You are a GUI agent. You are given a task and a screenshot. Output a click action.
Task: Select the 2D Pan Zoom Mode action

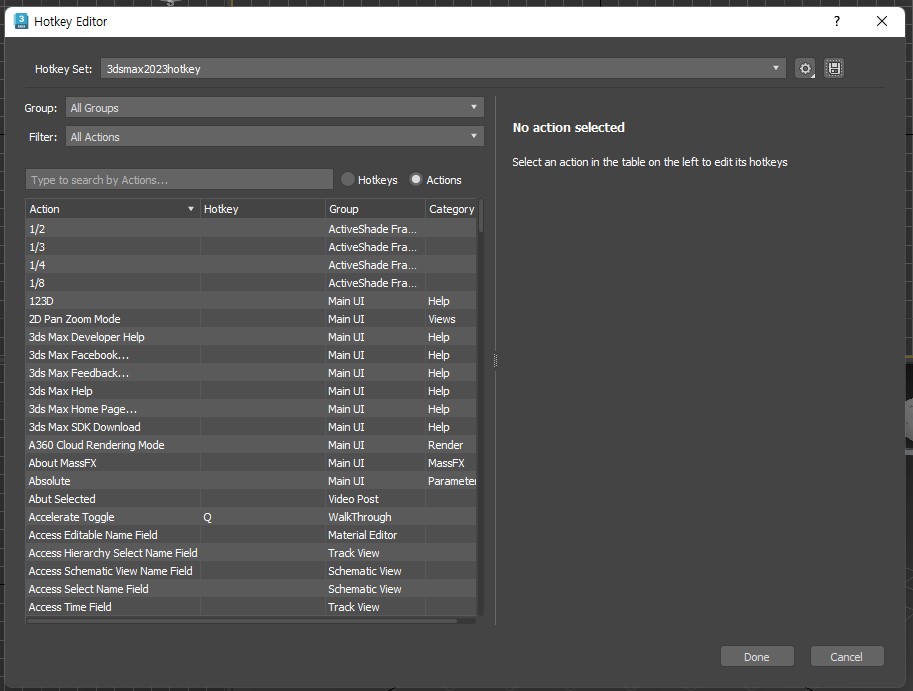point(251,319)
